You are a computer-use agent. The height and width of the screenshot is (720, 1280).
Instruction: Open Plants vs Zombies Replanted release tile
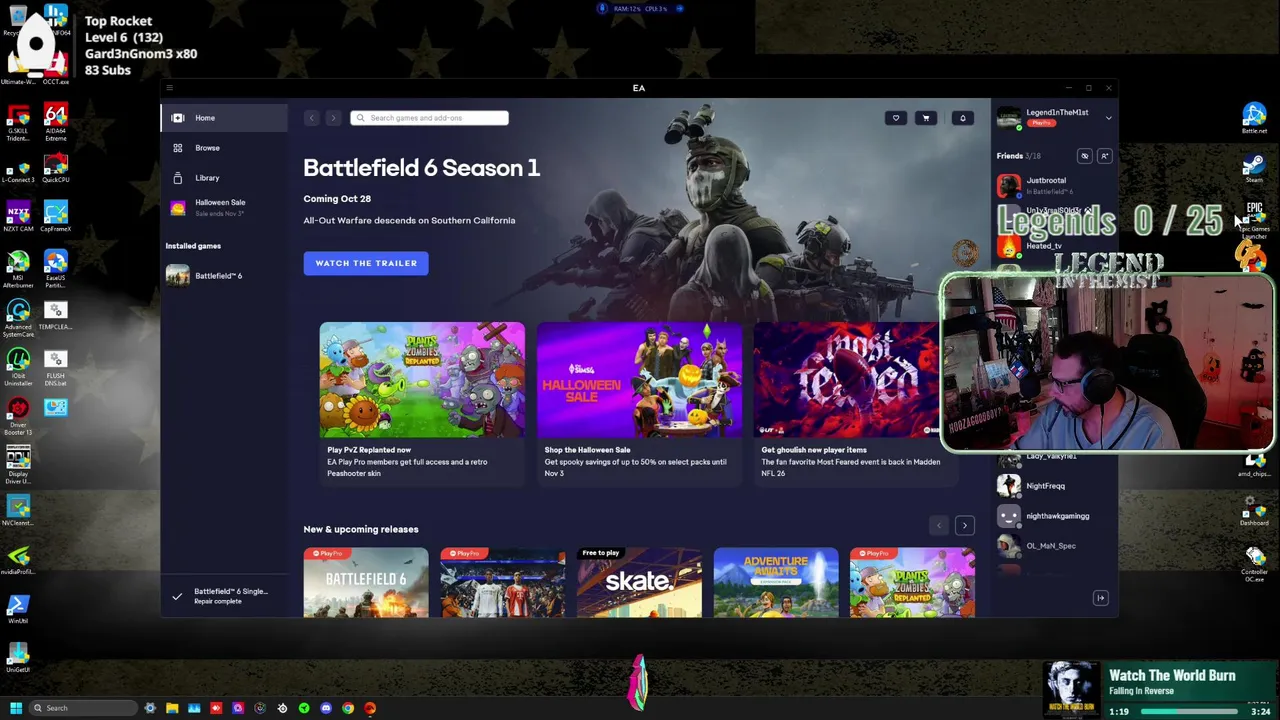coord(912,582)
